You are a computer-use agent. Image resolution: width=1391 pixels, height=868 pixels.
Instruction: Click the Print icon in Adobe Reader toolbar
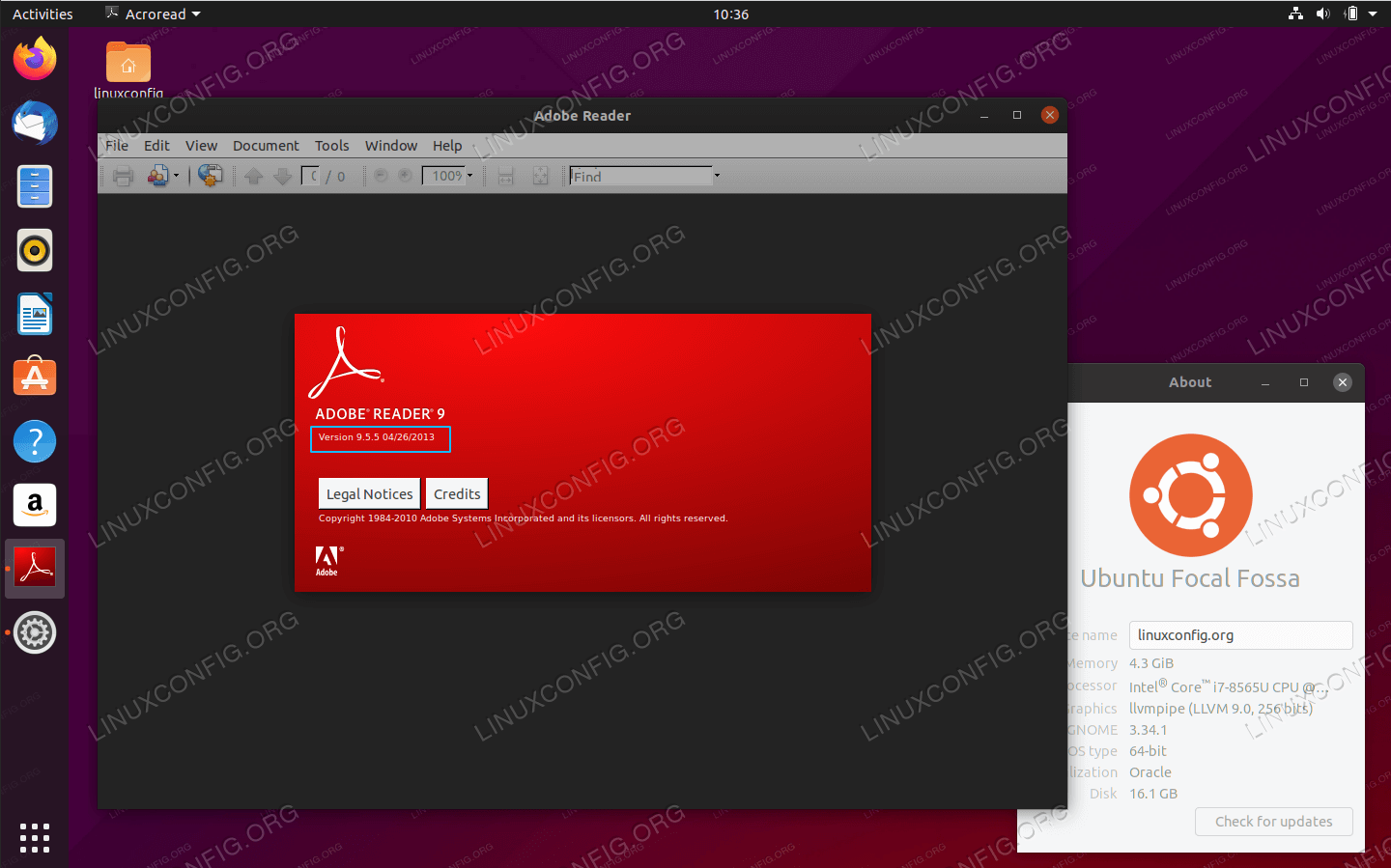tap(123, 176)
